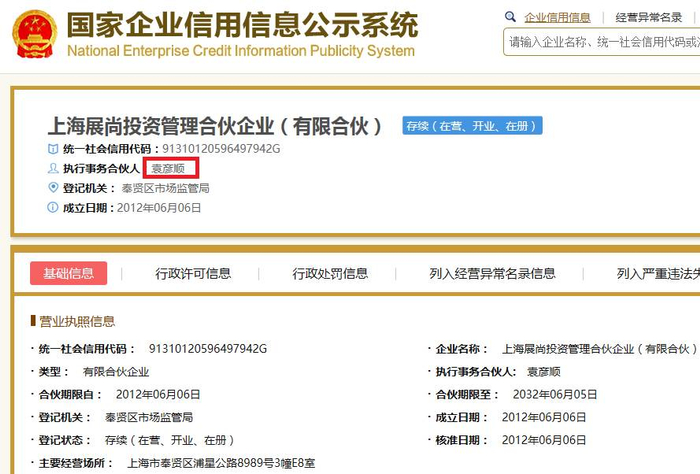Select license section credit code value 91310120596497942G
The image size is (700, 474).
208,349
